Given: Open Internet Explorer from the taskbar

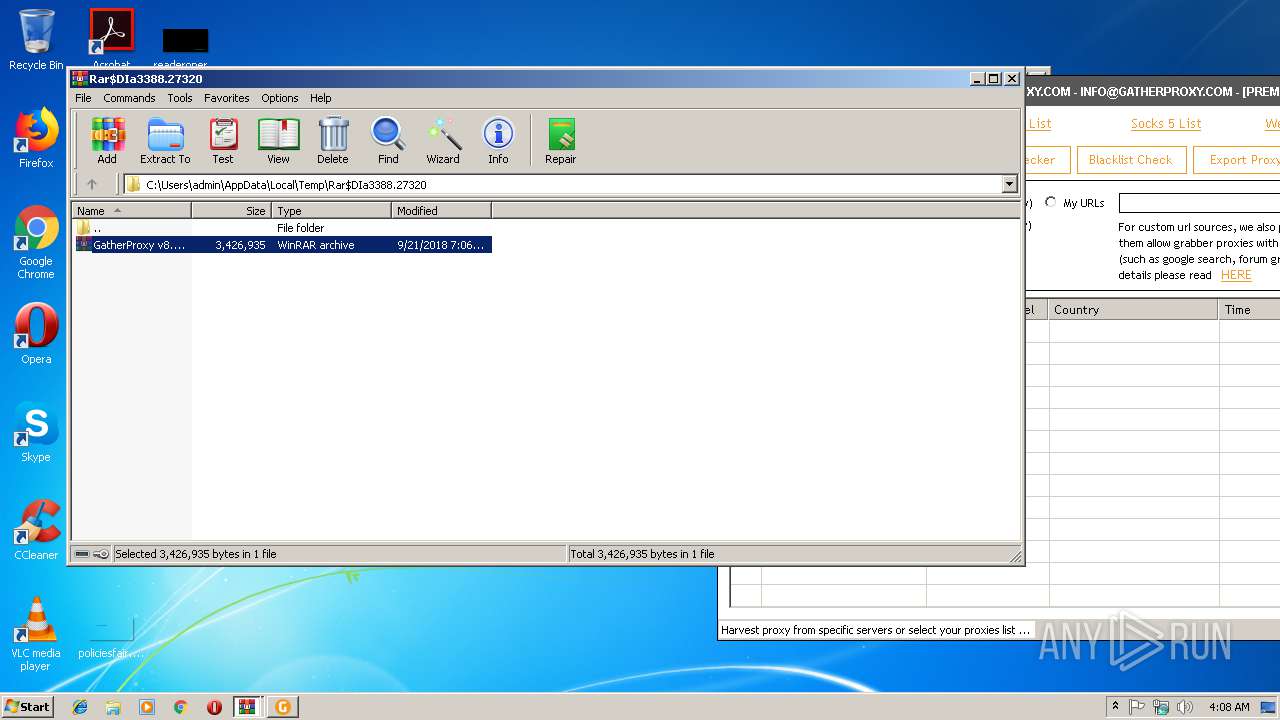Looking at the screenshot, I should pyautogui.click(x=80, y=707).
